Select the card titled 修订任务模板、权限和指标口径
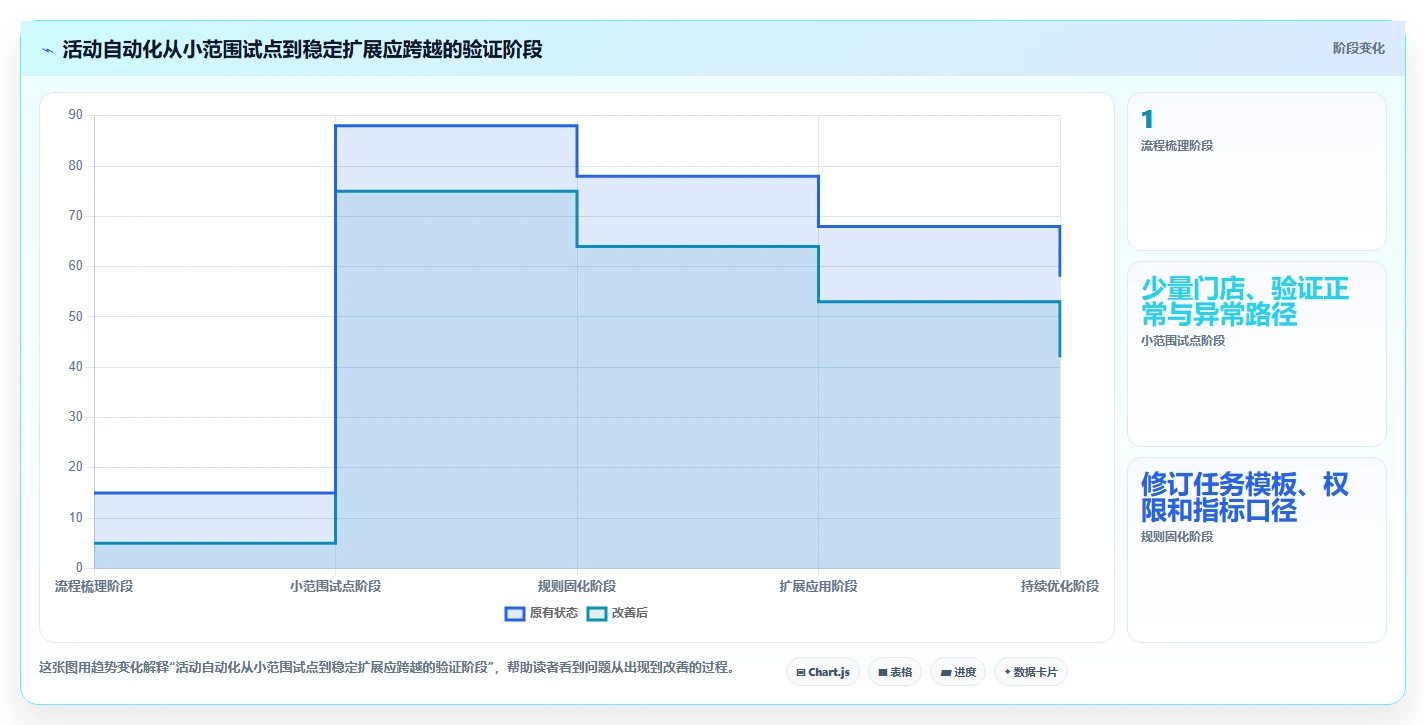1426x725 pixels. 1257,550
